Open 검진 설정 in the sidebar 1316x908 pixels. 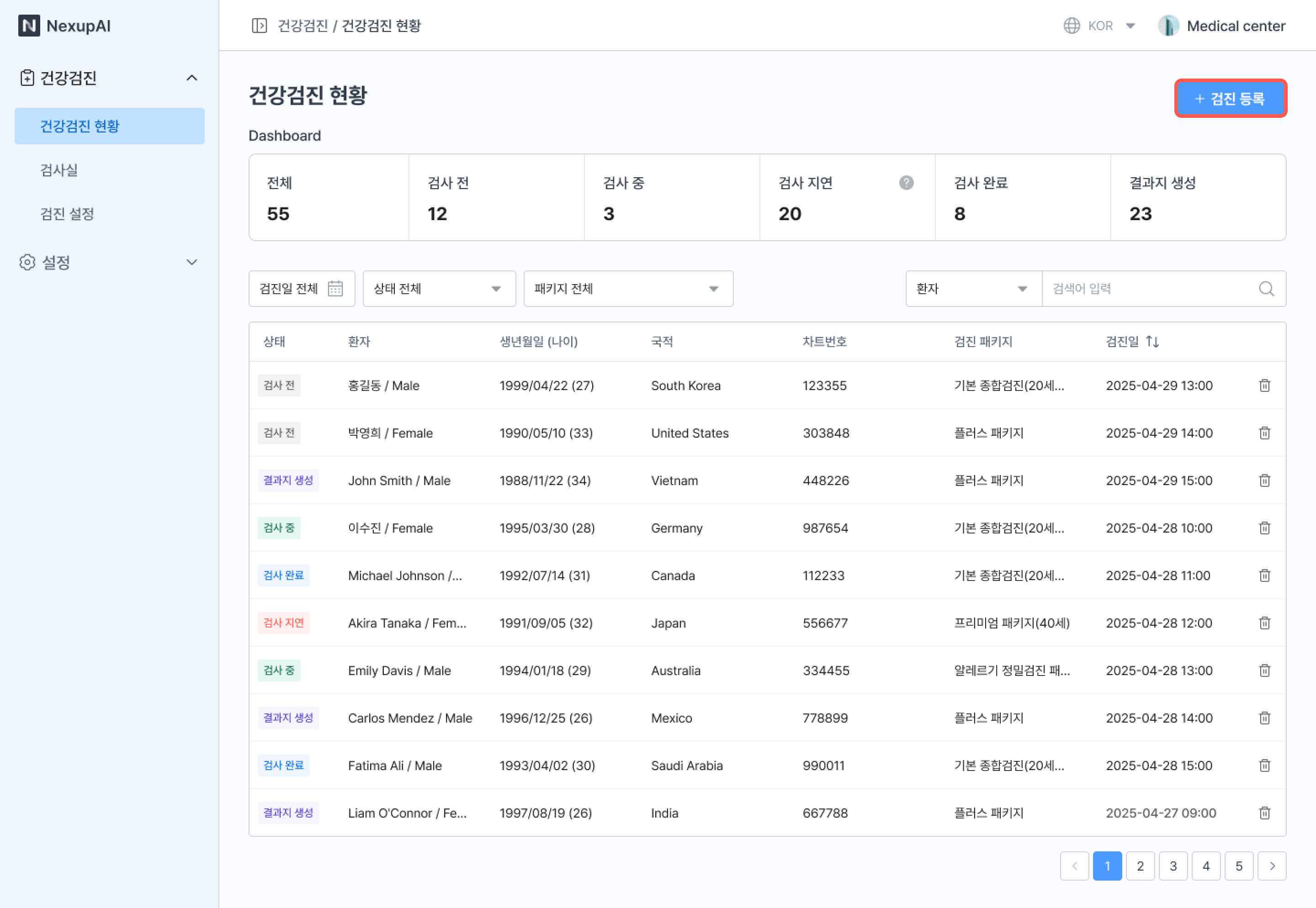[67, 214]
